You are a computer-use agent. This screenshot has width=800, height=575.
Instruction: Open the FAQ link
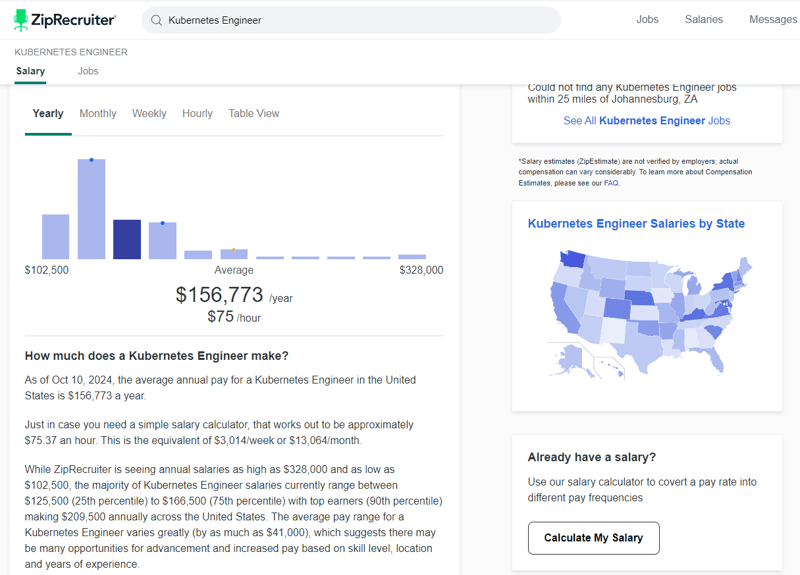611,183
